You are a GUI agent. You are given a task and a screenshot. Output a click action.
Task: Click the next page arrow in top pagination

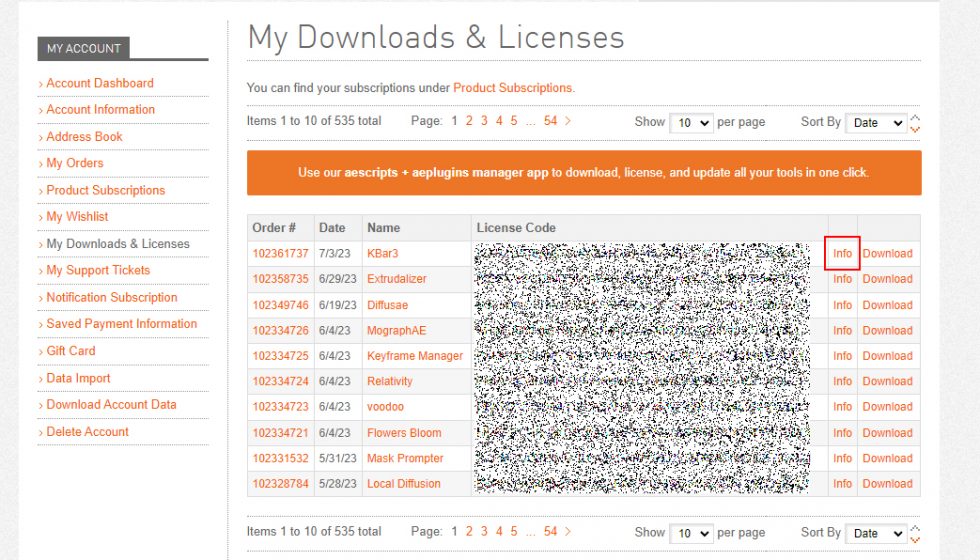568,121
